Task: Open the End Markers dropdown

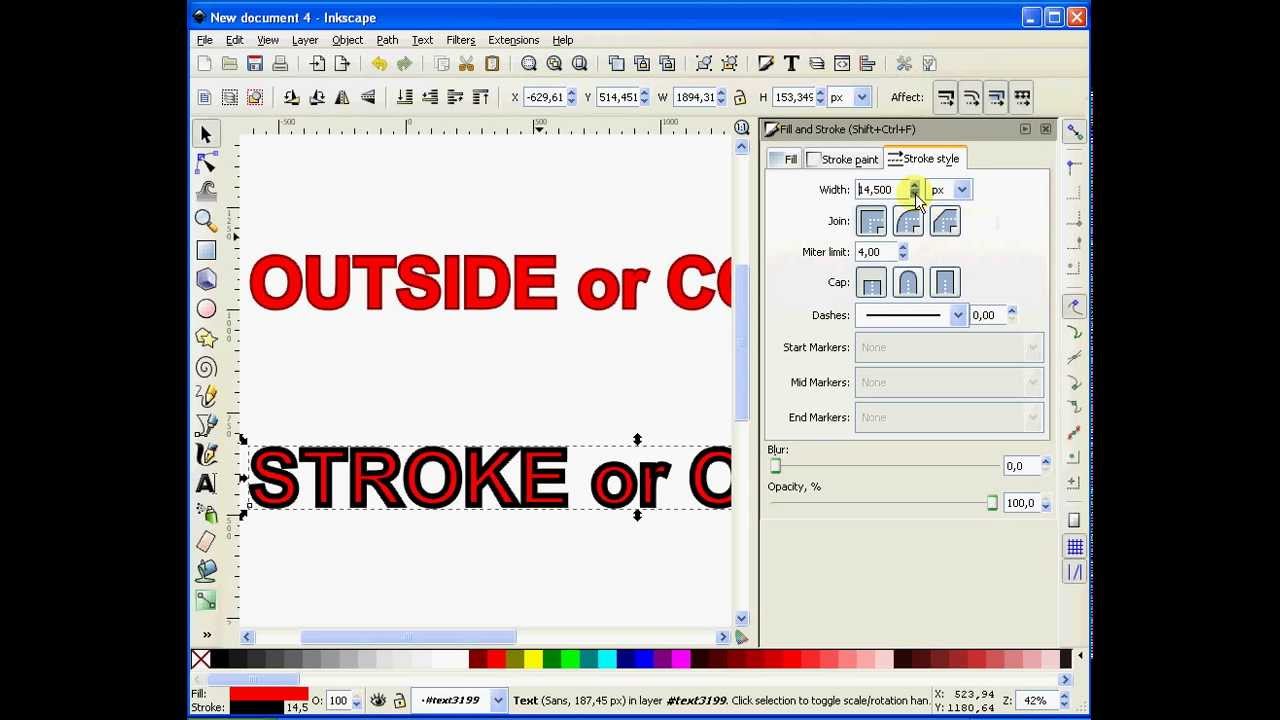Action: pos(949,417)
